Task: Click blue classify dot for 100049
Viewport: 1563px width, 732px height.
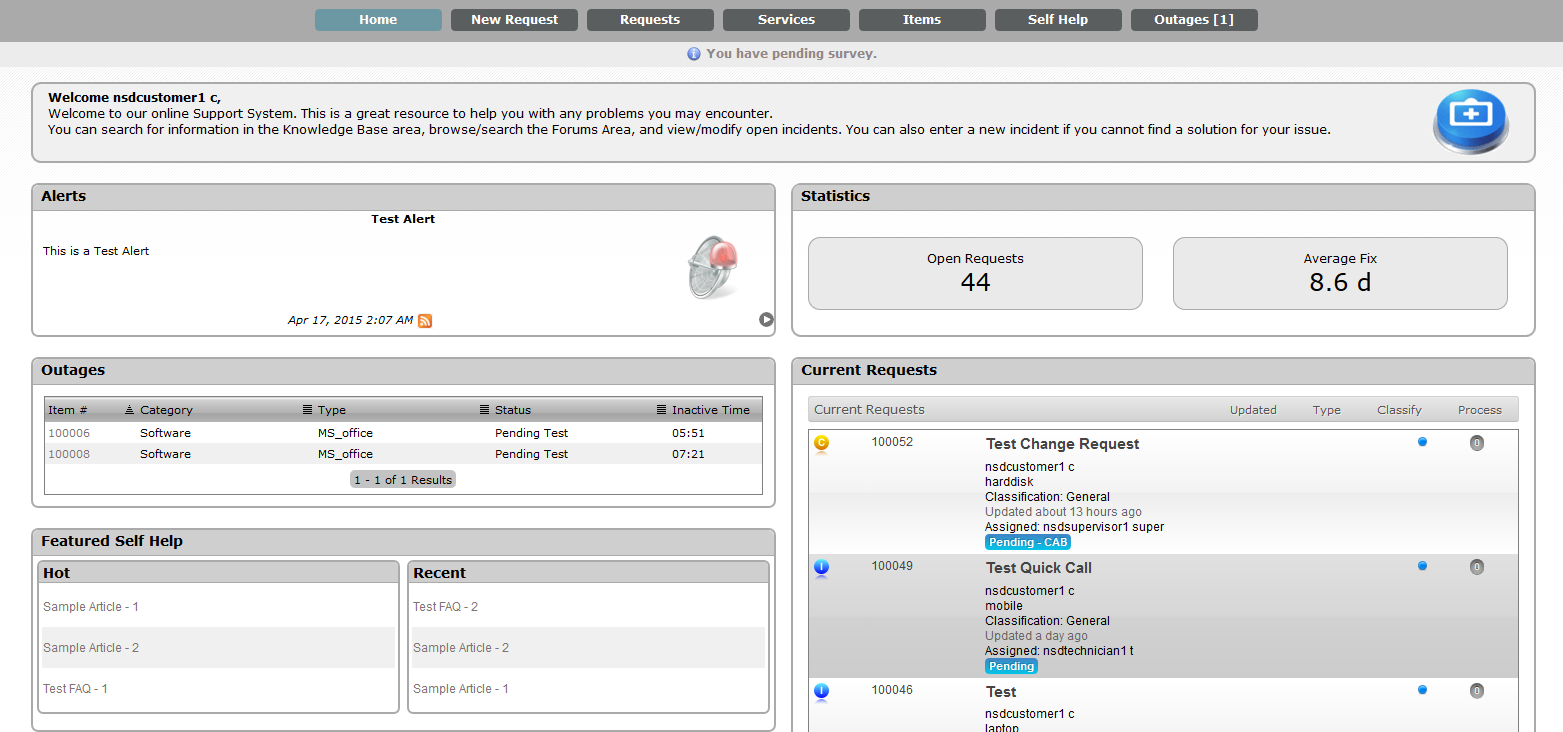Action: tap(1423, 566)
